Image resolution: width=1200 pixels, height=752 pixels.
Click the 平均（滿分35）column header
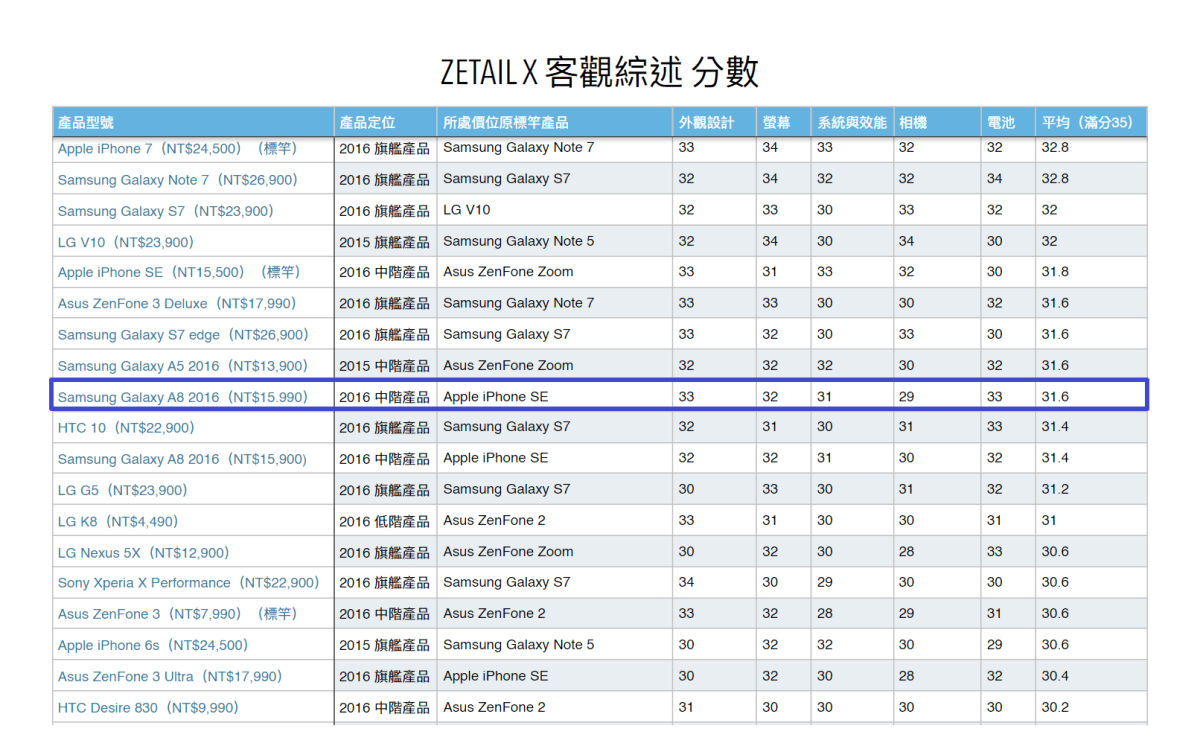1087,122
